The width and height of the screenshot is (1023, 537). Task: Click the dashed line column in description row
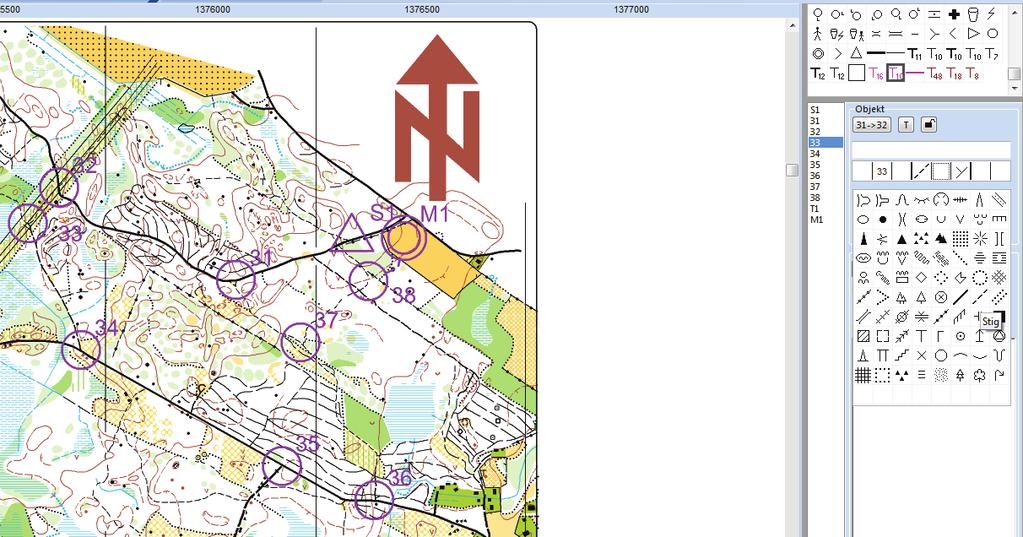920,171
